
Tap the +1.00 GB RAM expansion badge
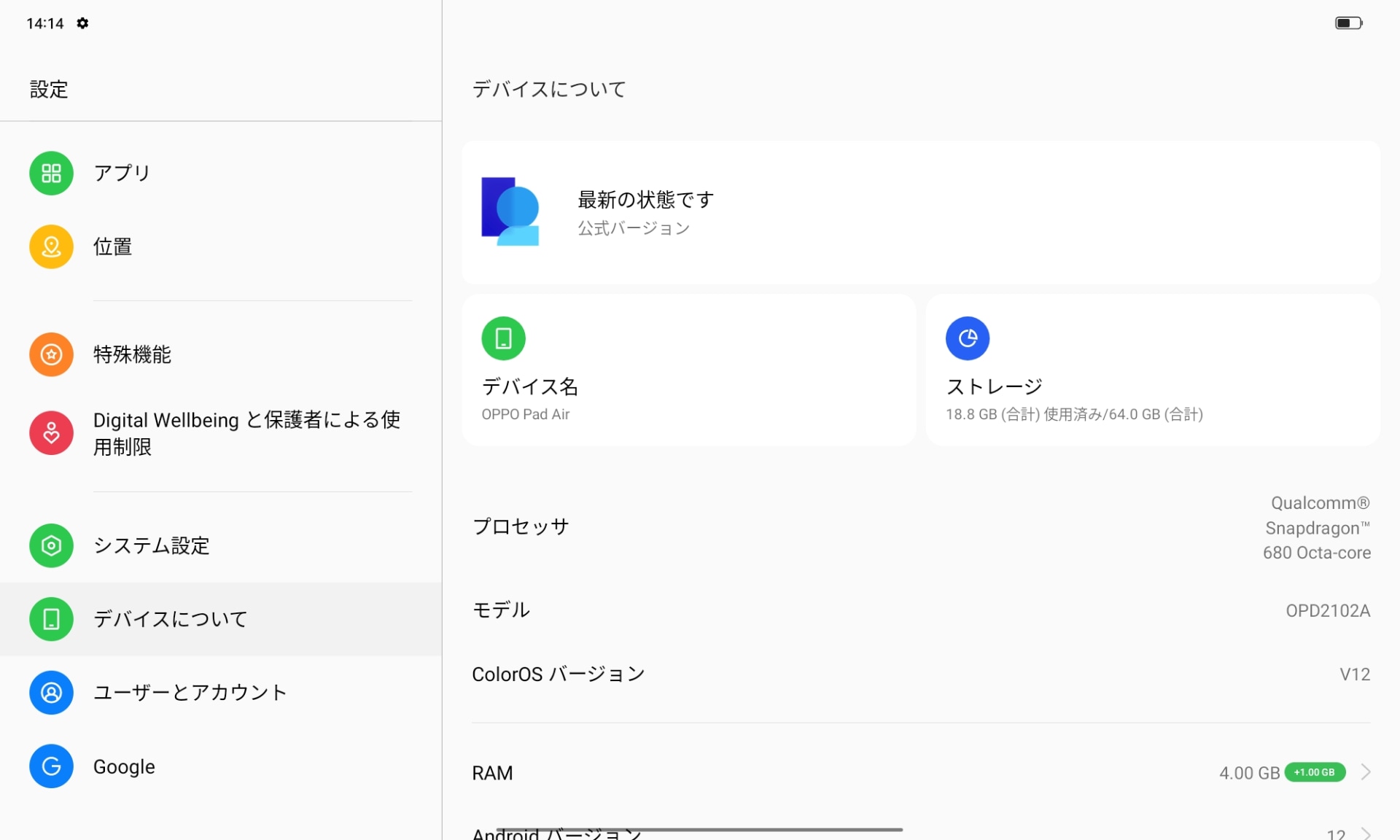pos(1314,772)
